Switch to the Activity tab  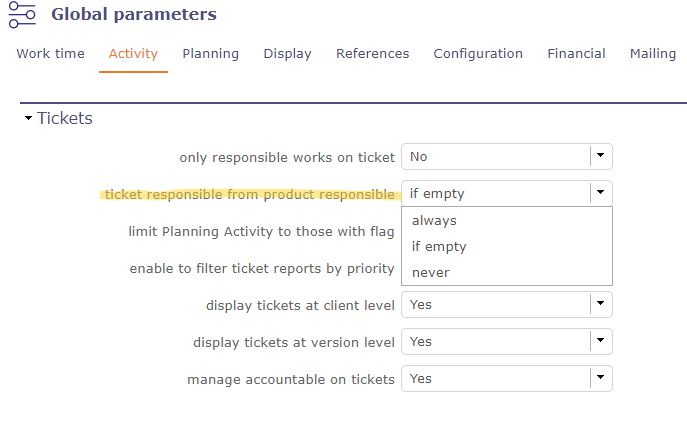click(x=133, y=54)
